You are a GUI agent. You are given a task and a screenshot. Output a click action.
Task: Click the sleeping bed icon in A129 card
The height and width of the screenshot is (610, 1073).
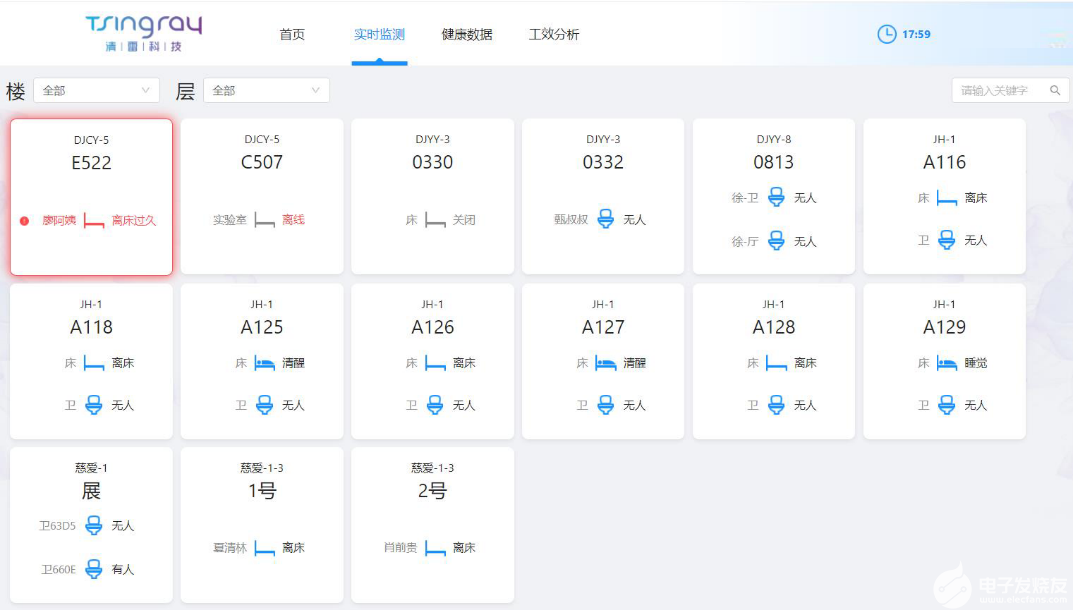[946, 363]
